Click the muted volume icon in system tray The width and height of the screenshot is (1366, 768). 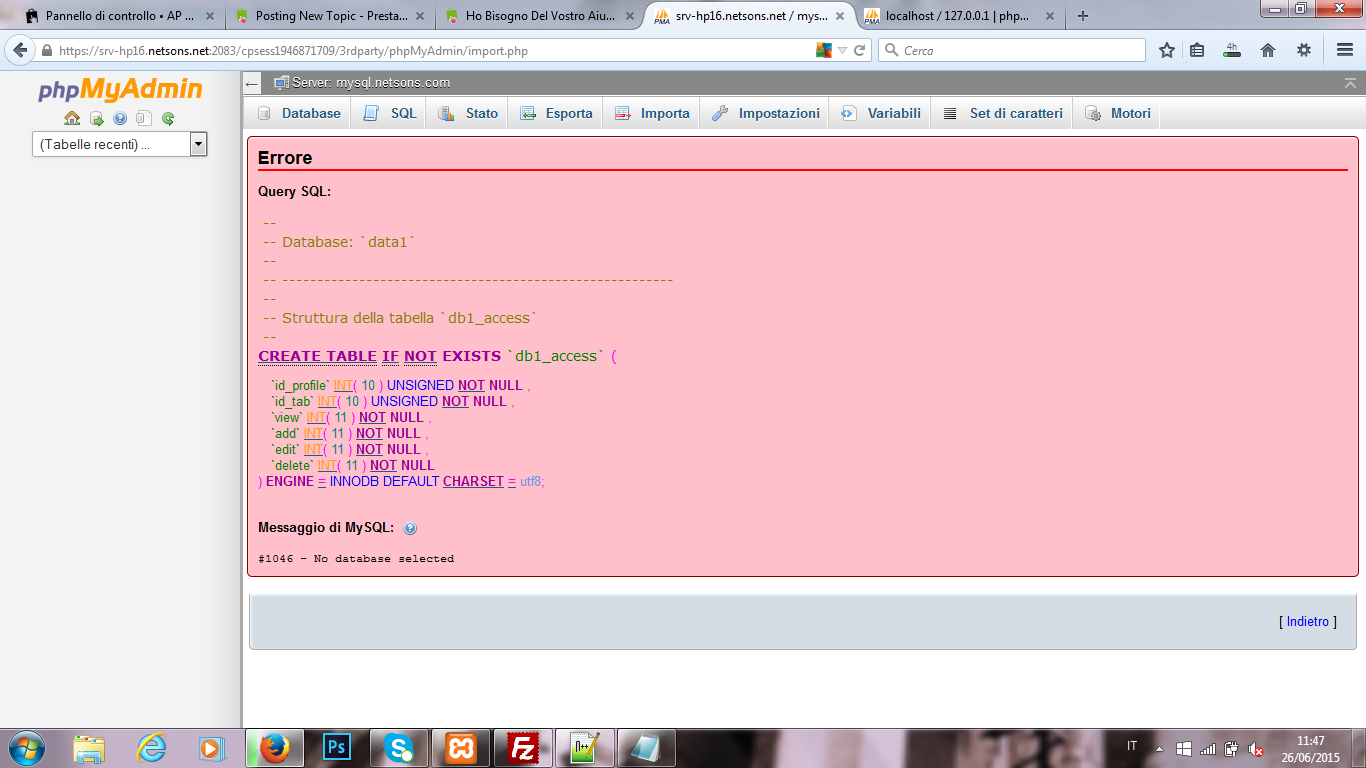[1257, 749]
